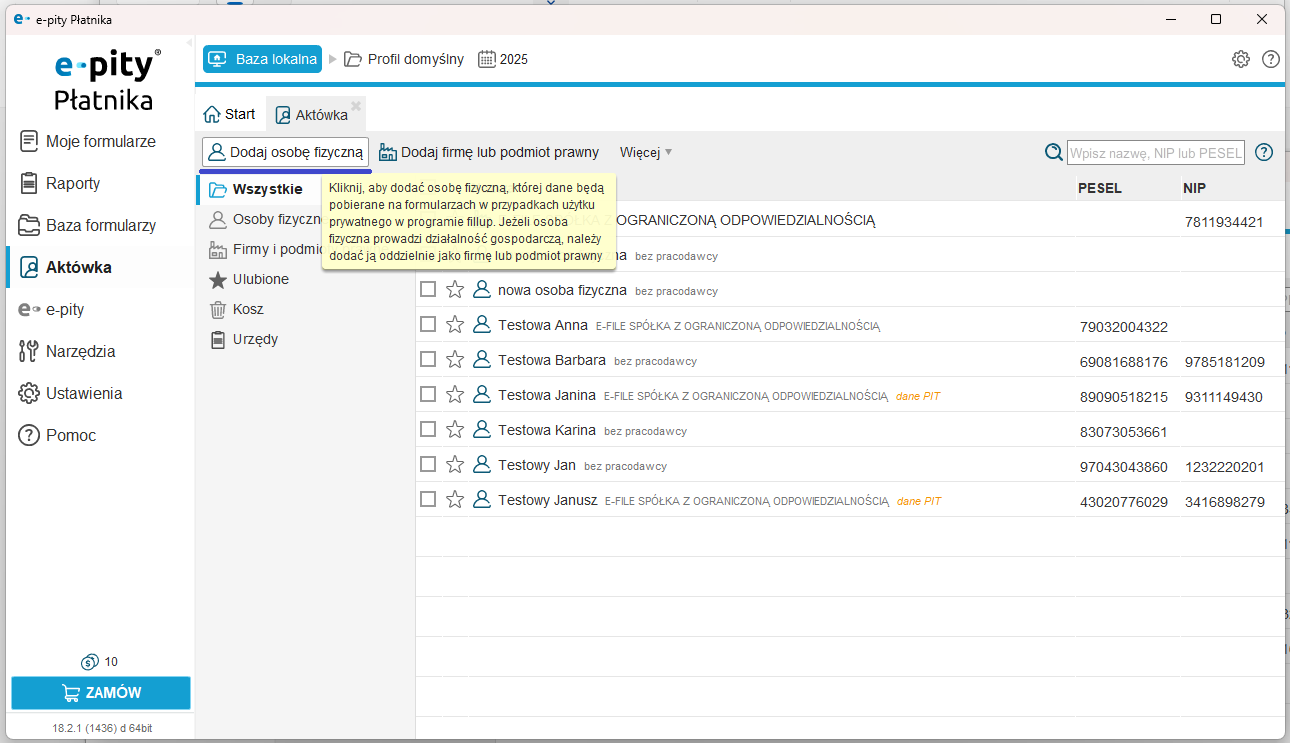This screenshot has width=1290, height=743.
Task: Open the Kosz trash folder
Action: (247, 309)
